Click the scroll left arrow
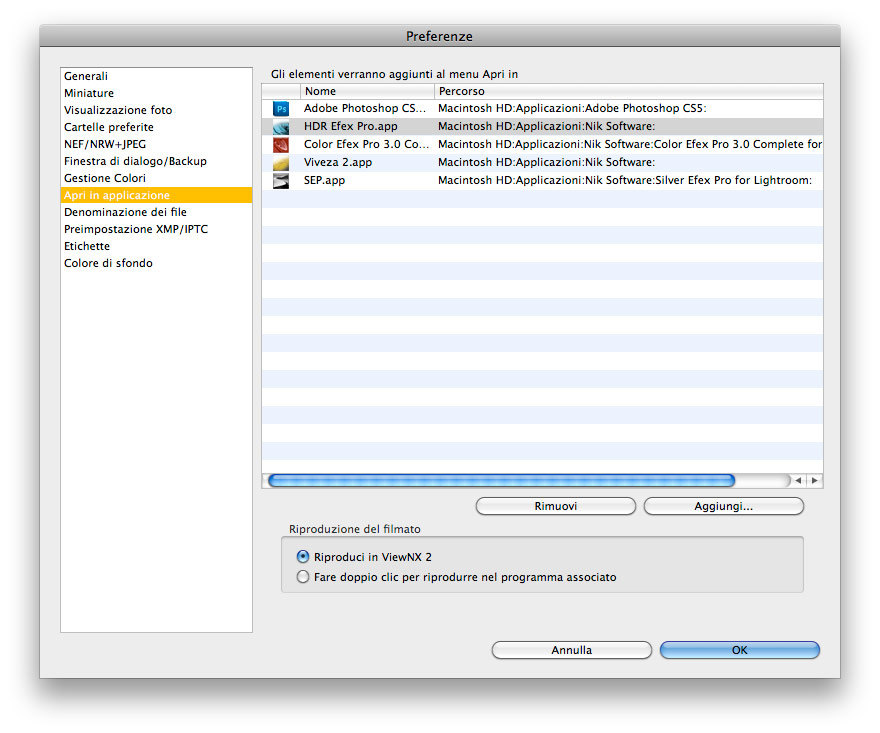The height and width of the screenshot is (733, 880). [x=798, y=480]
